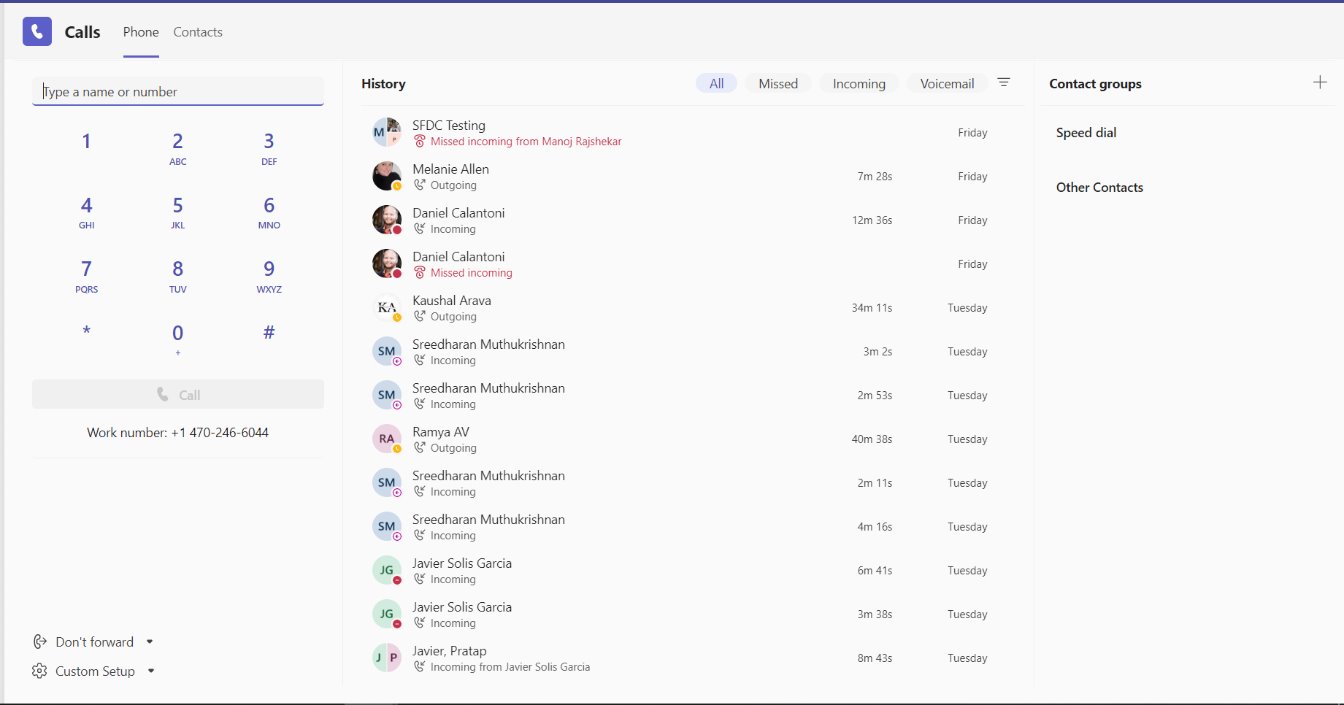
Task: Click the Don't forward phone icon
Action: (x=40, y=642)
